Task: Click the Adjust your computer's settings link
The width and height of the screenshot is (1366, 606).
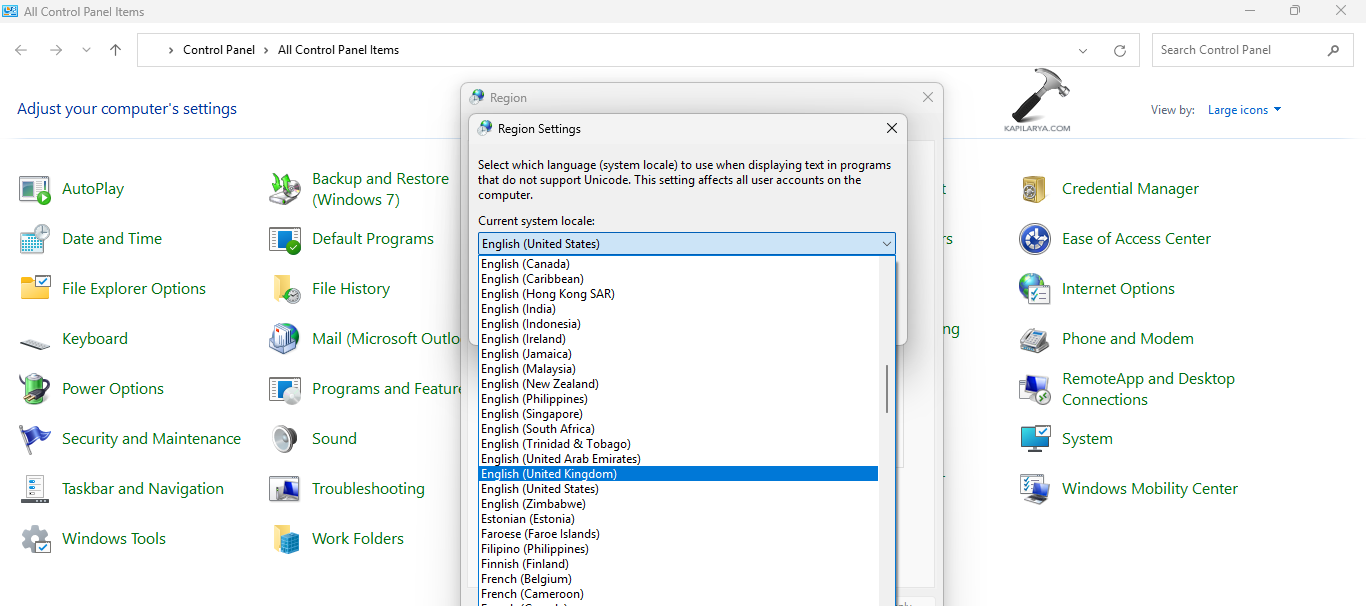Action: point(127,108)
